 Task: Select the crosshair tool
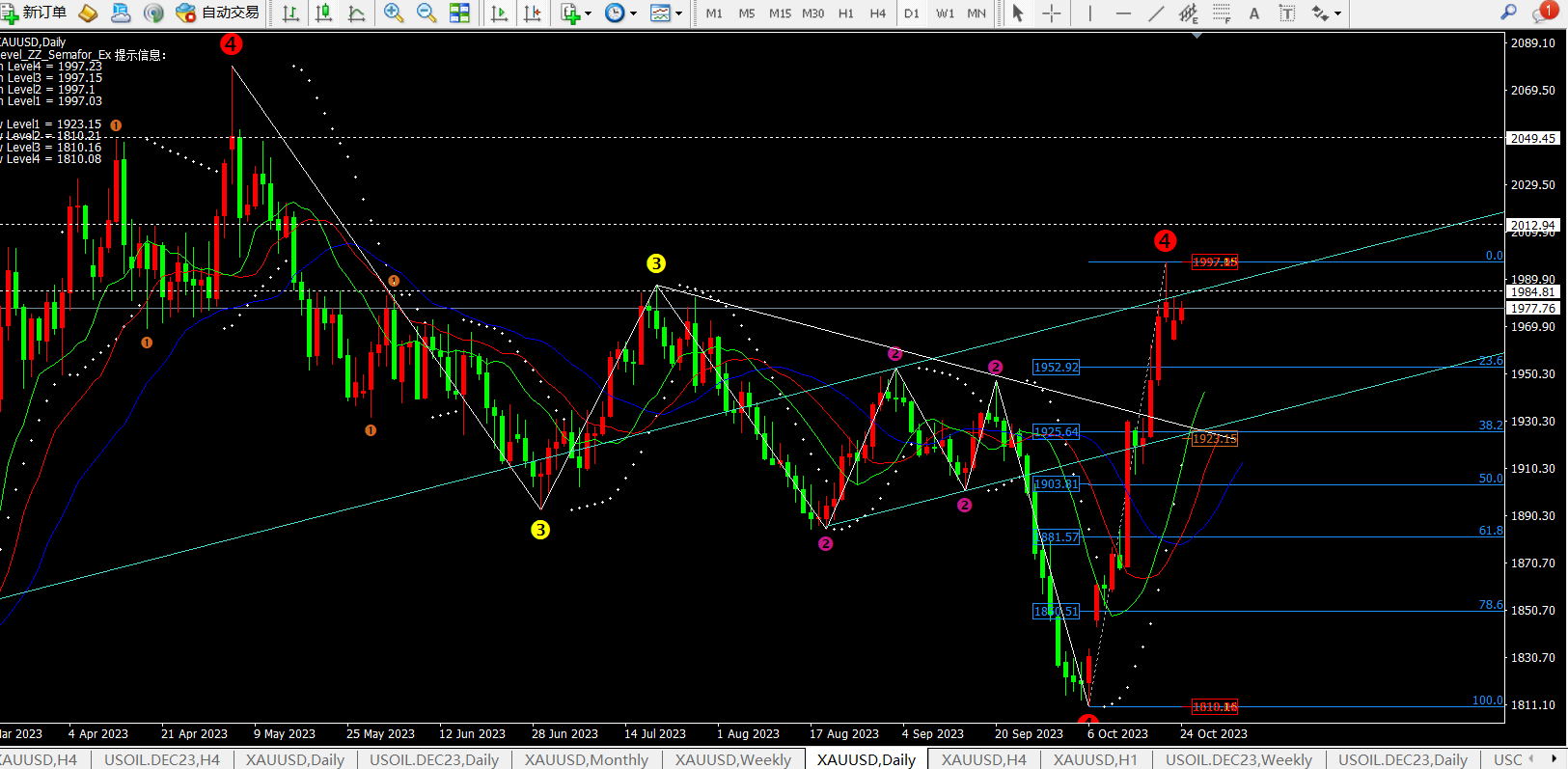click(1052, 13)
